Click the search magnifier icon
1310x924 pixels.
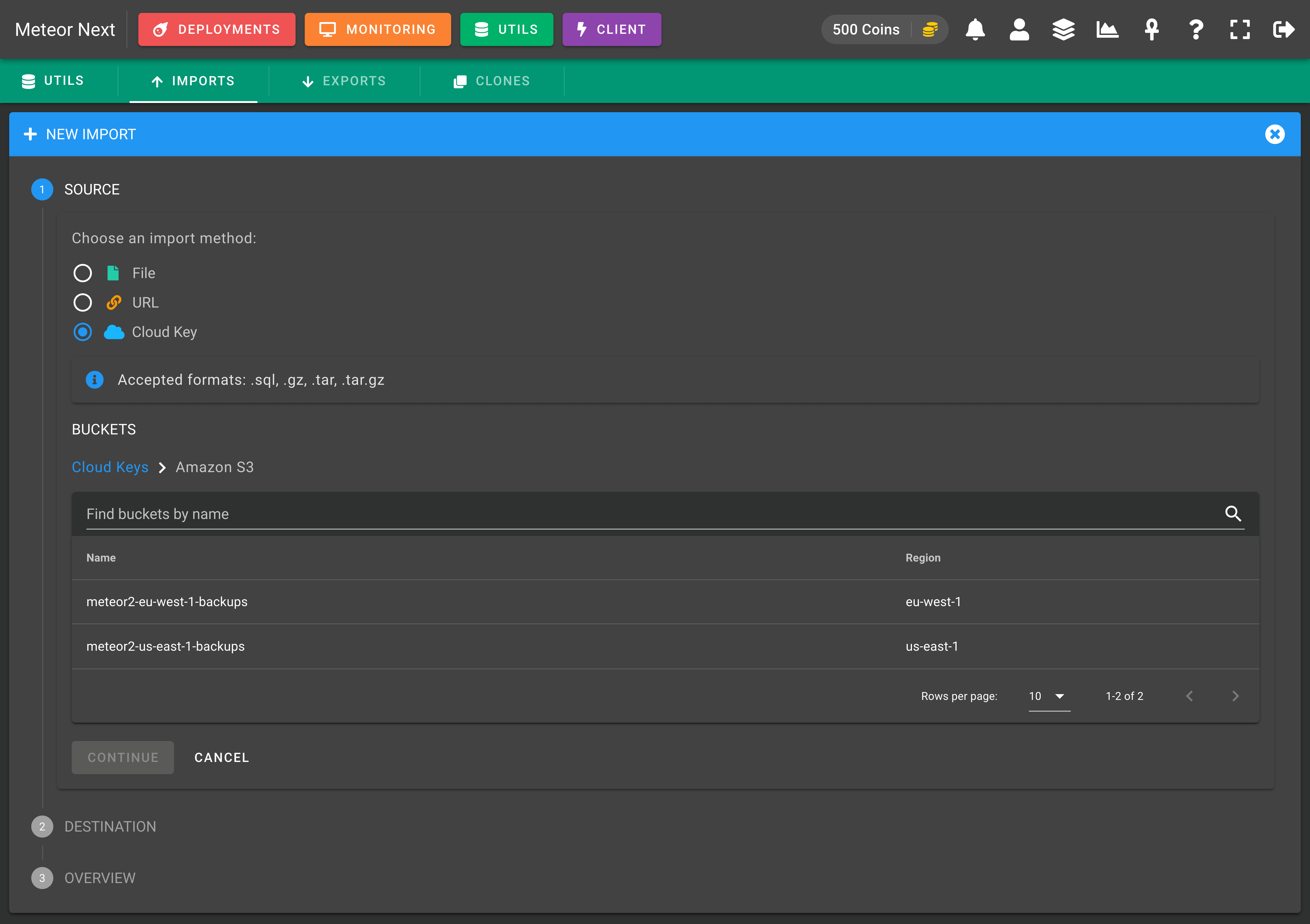(1233, 514)
